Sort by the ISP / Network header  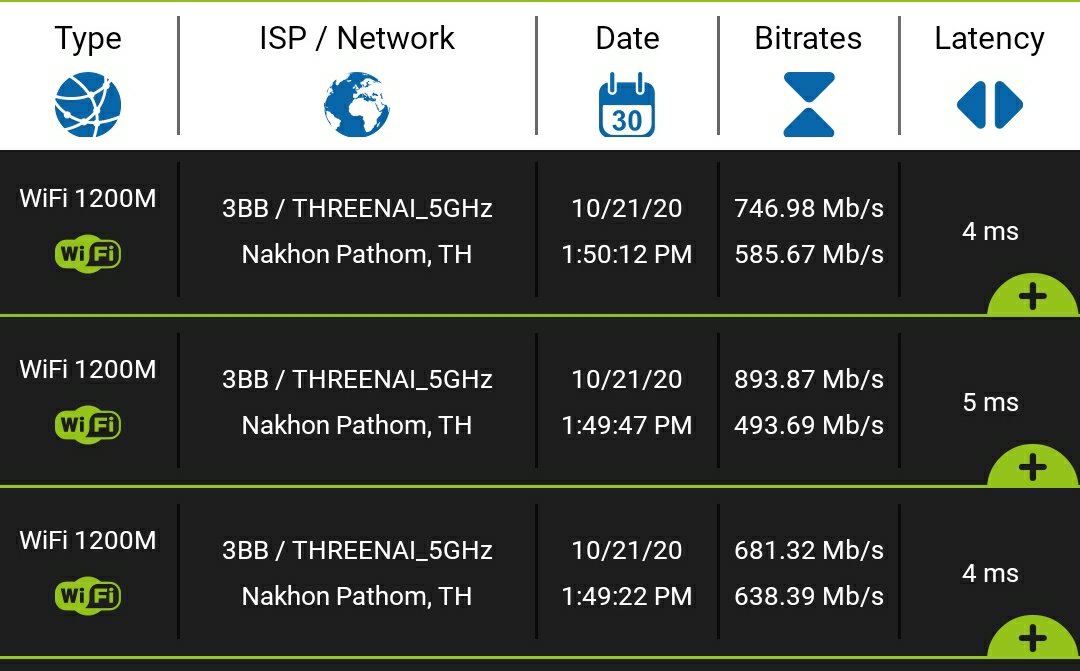point(356,38)
